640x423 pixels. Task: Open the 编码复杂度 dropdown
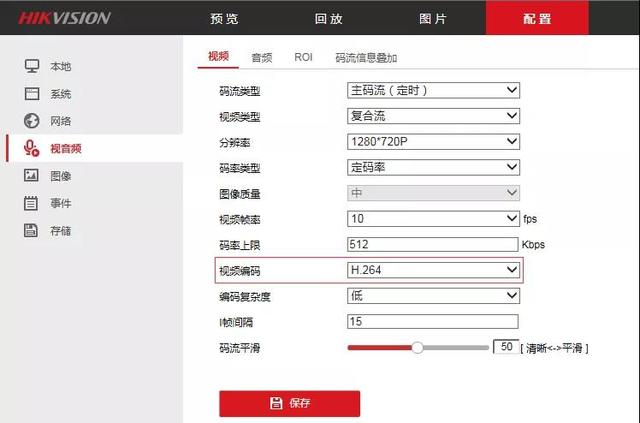coord(433,296)
